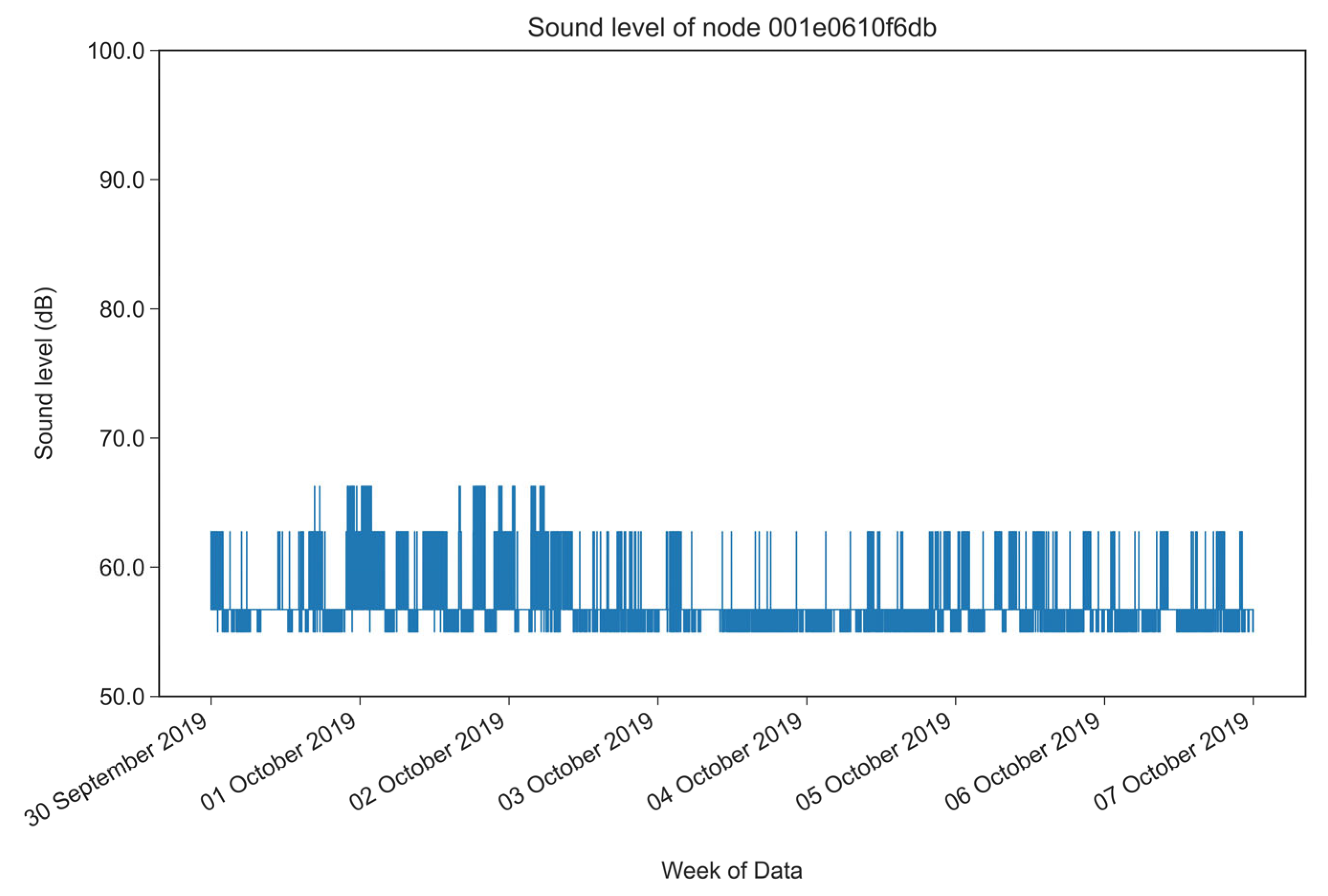The height and width of the screenshot is (896, 1328).
Task: Click the 90.0 y-axis label
Action: coord(122,180)
